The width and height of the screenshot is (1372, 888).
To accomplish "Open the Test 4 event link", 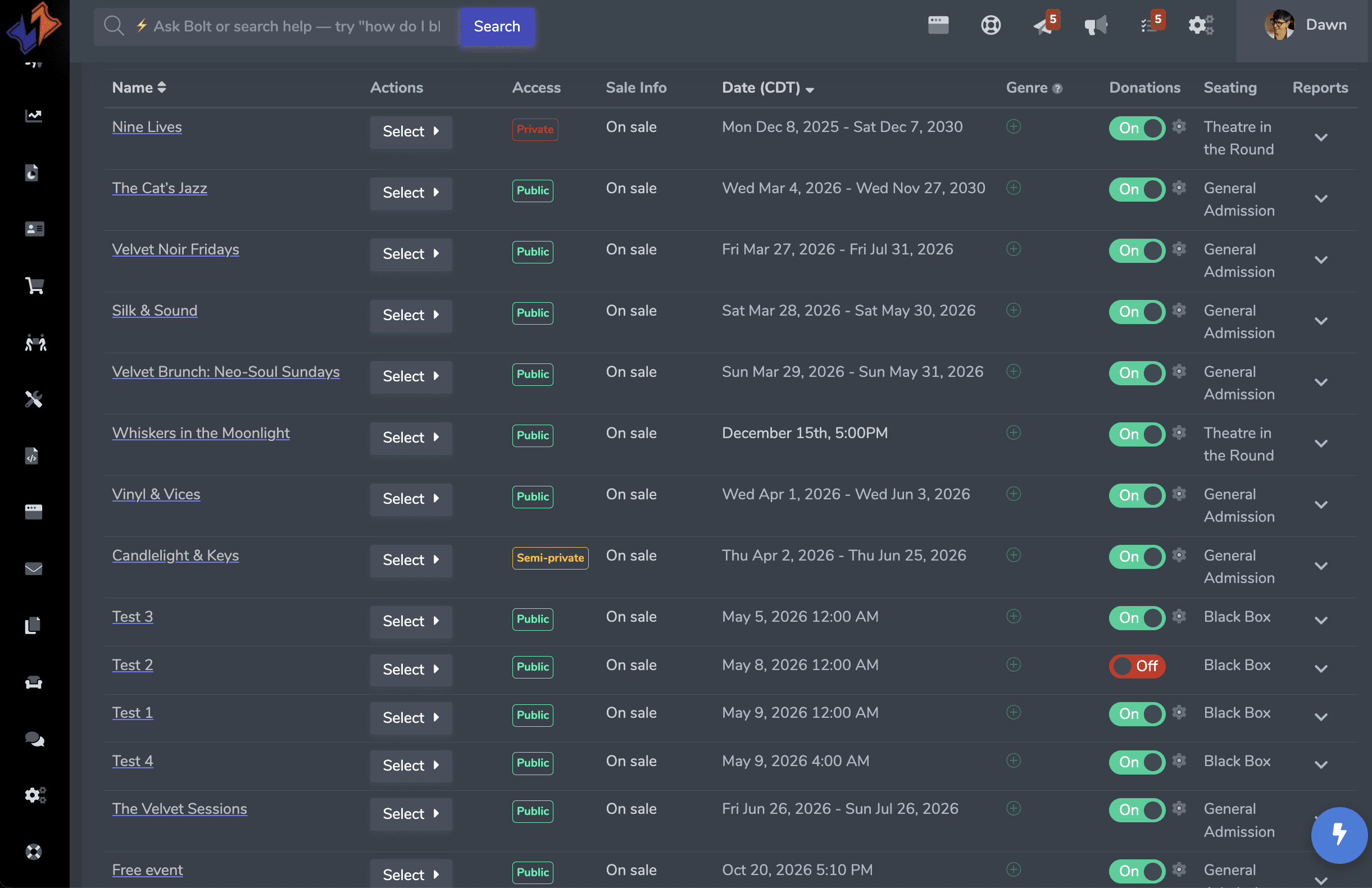I will click(133, 761).
